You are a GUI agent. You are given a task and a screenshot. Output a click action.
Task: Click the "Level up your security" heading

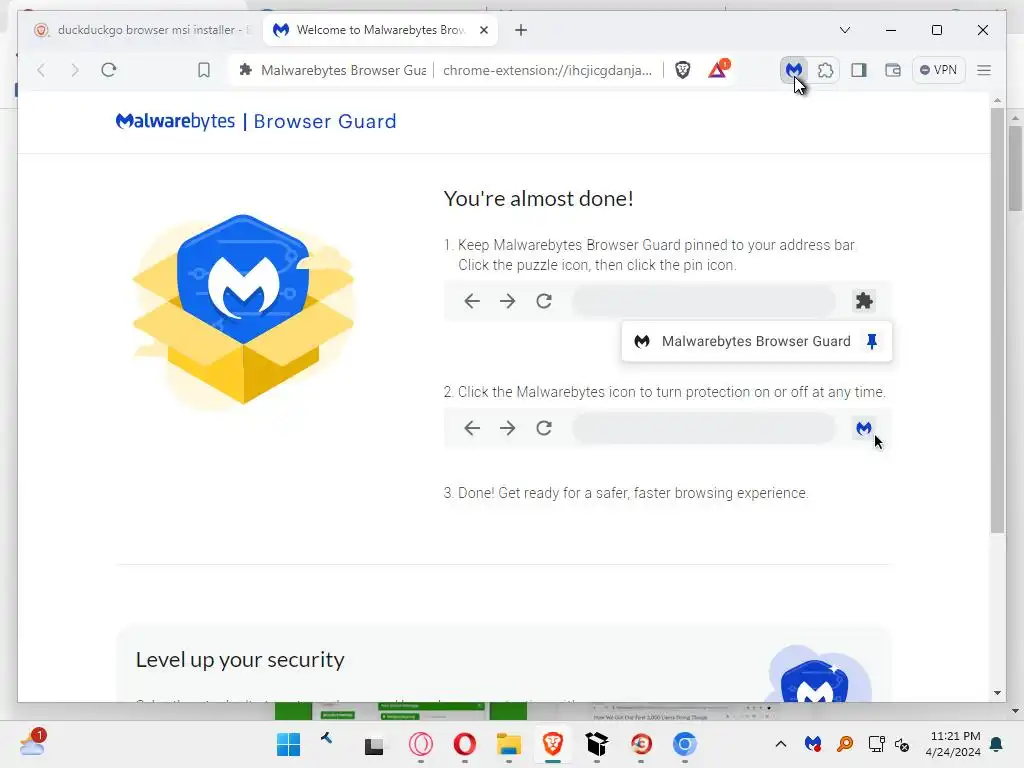pos(240,660)
